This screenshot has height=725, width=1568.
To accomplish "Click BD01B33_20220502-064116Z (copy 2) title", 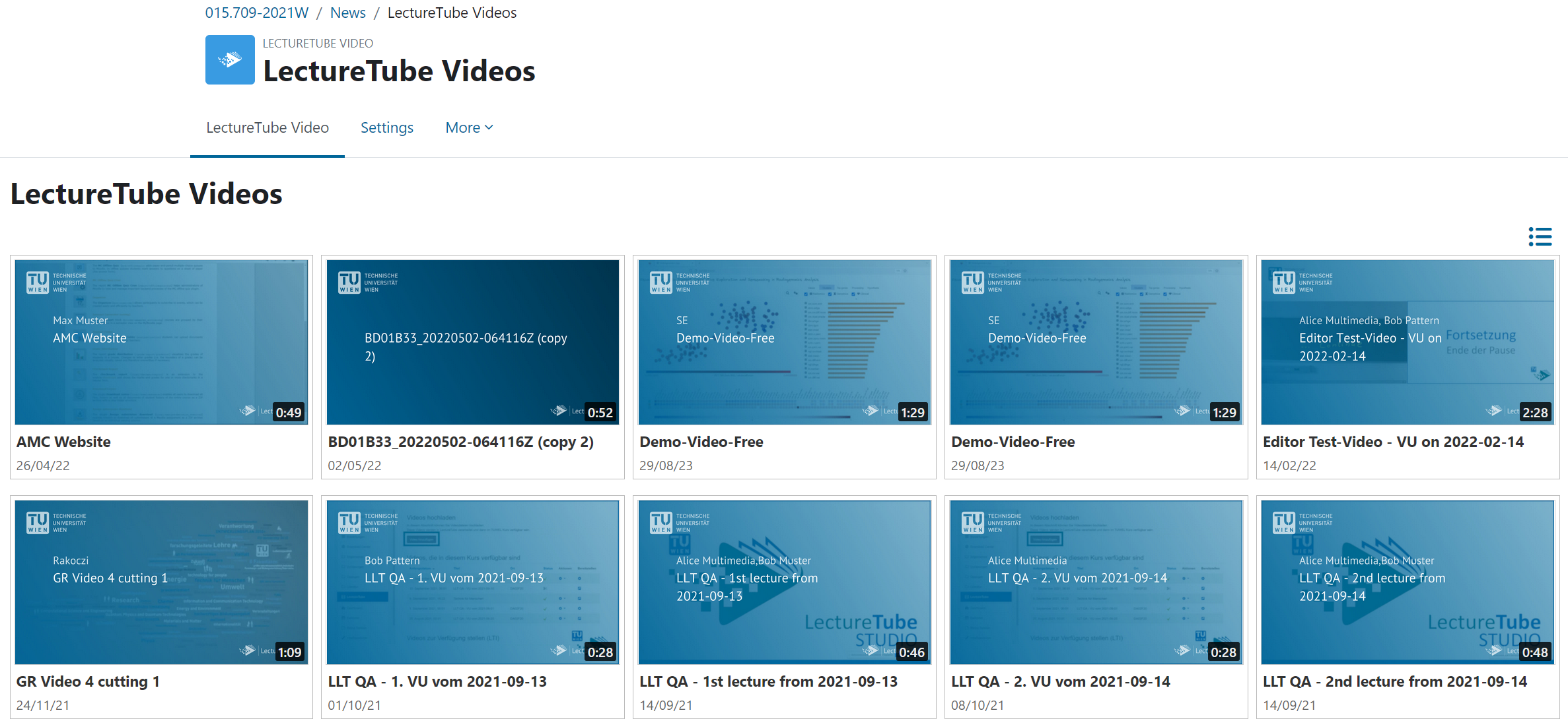I will point(461,442).
